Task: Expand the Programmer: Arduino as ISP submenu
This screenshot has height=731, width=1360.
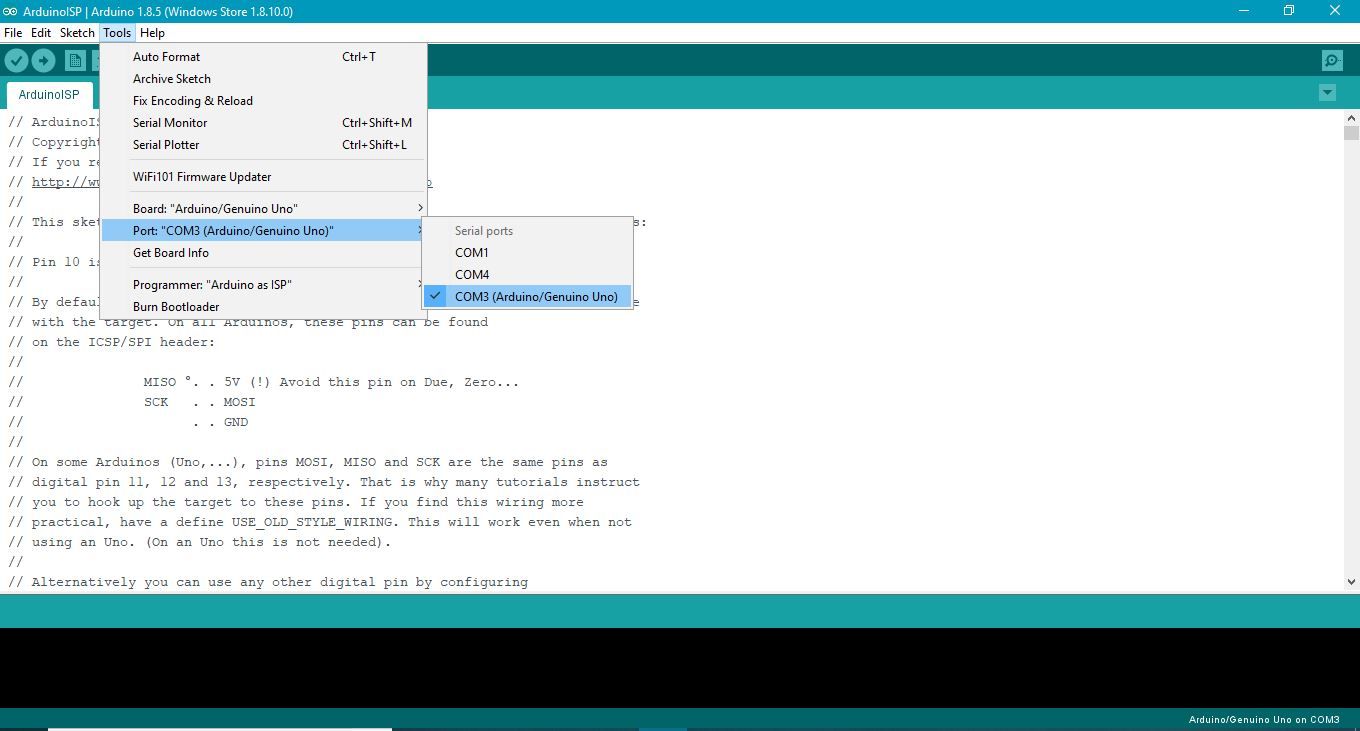Action: click(x=212, y=284)
